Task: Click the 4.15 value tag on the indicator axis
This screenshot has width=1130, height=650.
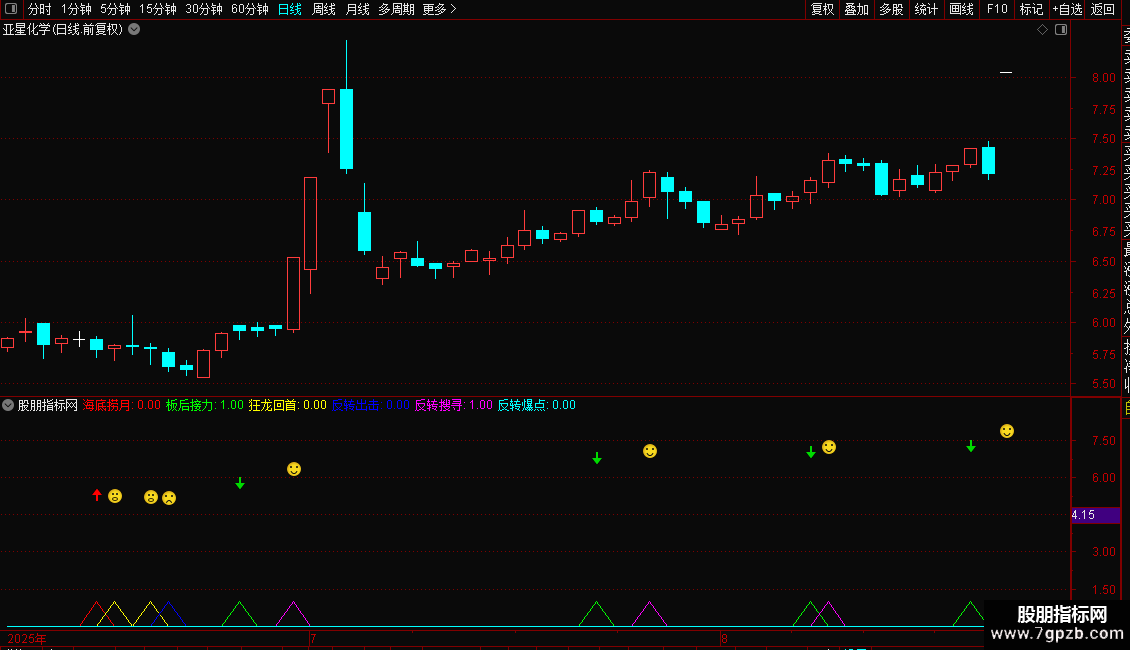Action: [x=1095, y=515]
